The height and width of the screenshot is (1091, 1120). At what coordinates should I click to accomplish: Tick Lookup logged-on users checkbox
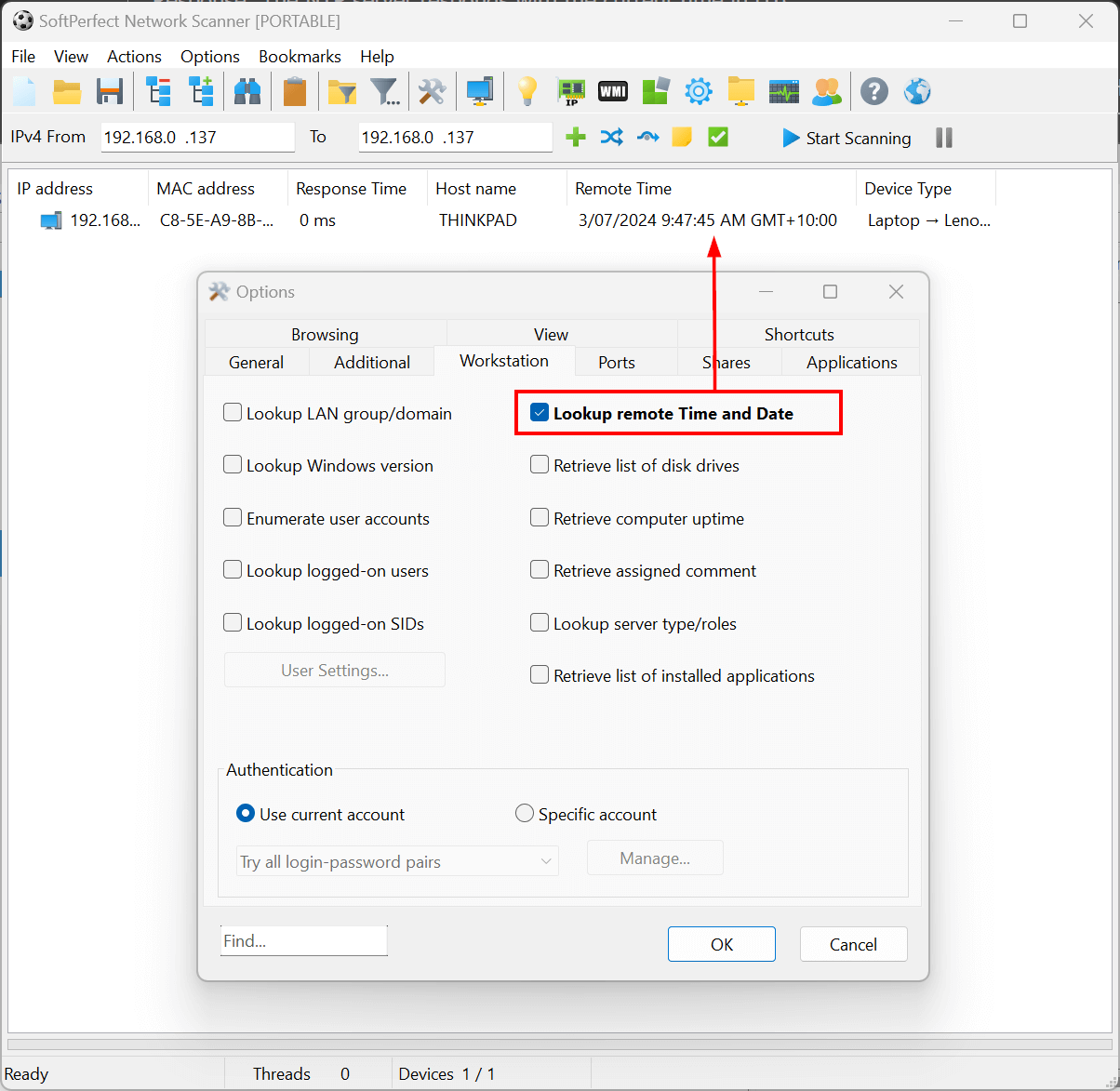(233, 570)
